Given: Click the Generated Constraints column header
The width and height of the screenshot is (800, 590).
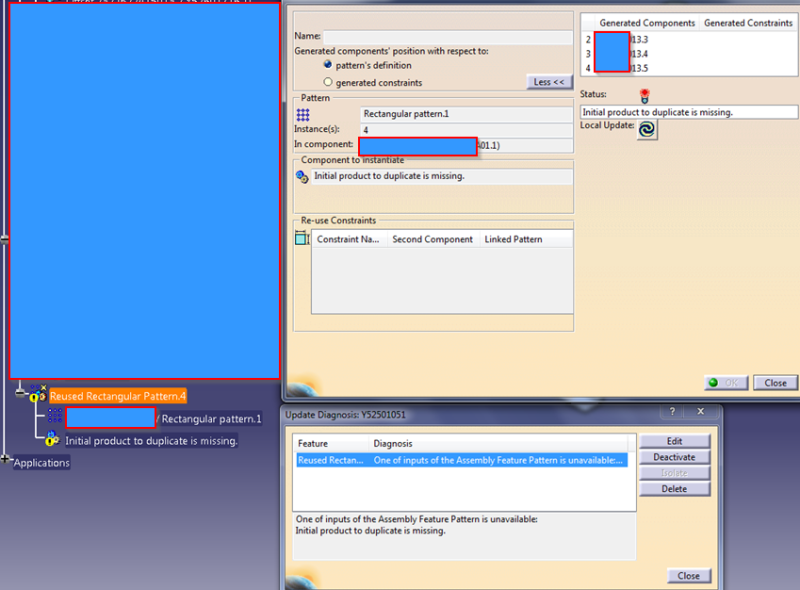Looking at the screenshot, I should click(747, 23).
